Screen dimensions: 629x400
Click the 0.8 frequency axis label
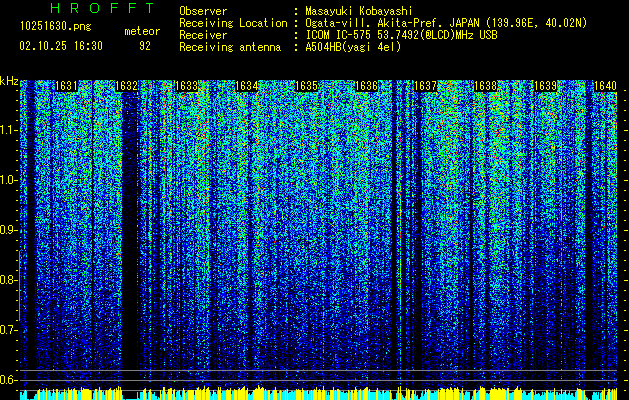7,280
